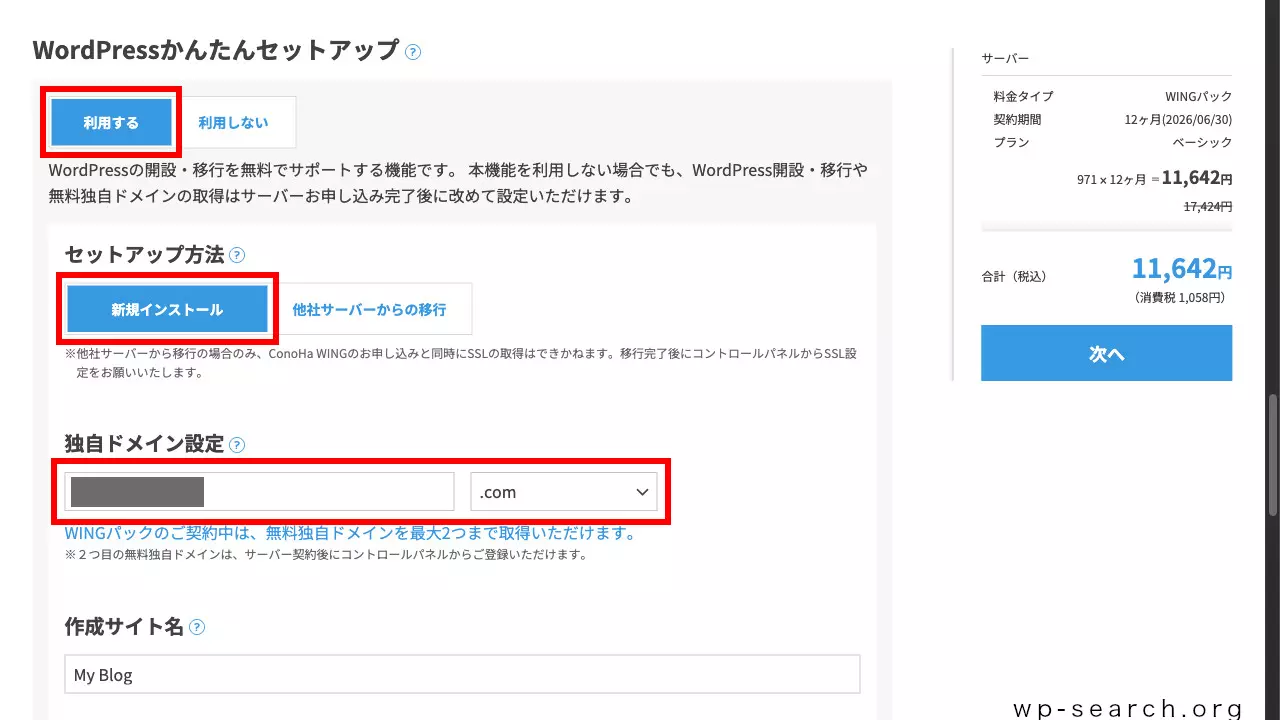1280x720 pixels.
Task: Click 次へ to proceed
Action: [x=1106, y=353]
